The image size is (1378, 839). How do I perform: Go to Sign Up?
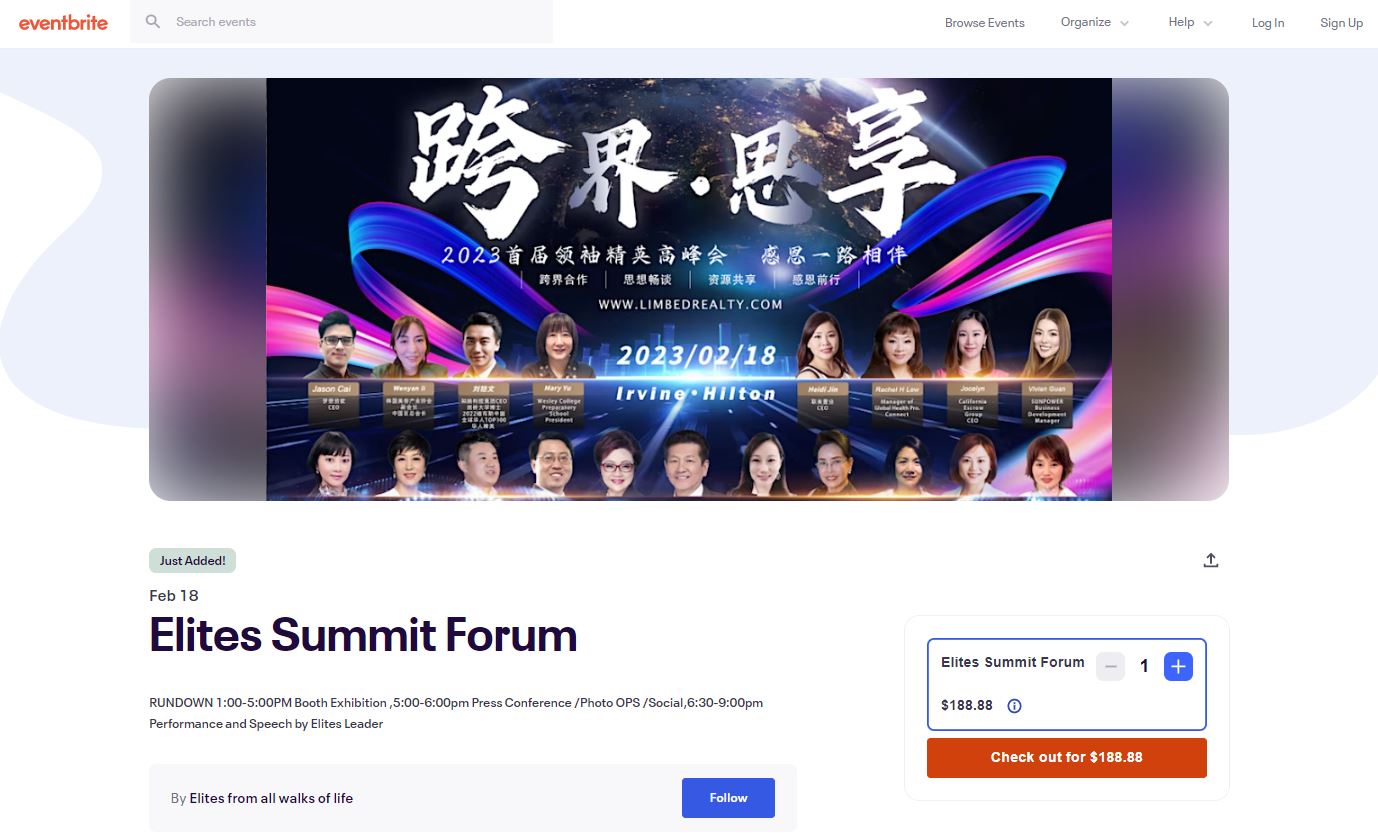pyautogui.click(x=1341, y=23)
